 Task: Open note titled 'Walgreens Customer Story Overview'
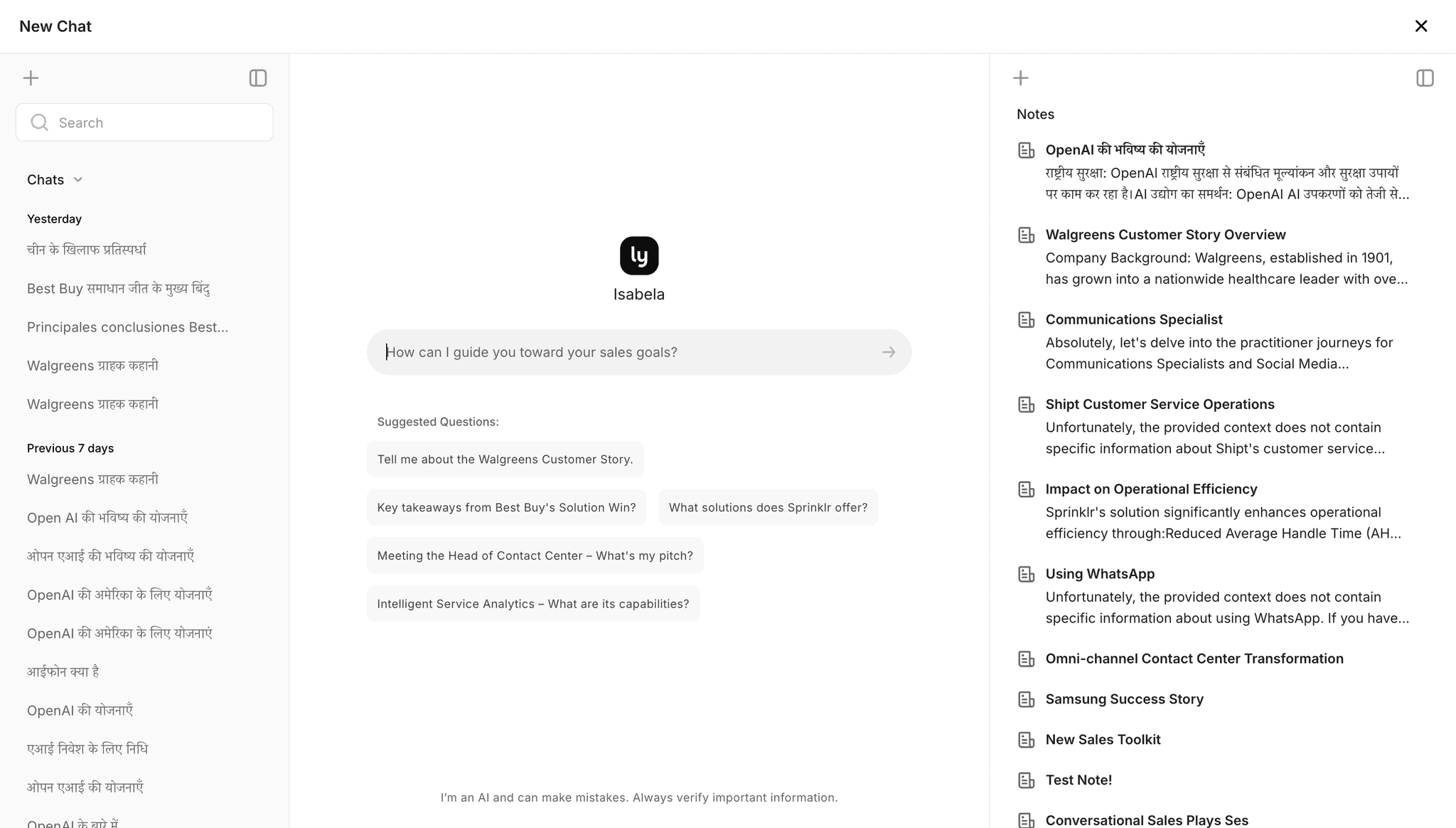[1165, 235]
